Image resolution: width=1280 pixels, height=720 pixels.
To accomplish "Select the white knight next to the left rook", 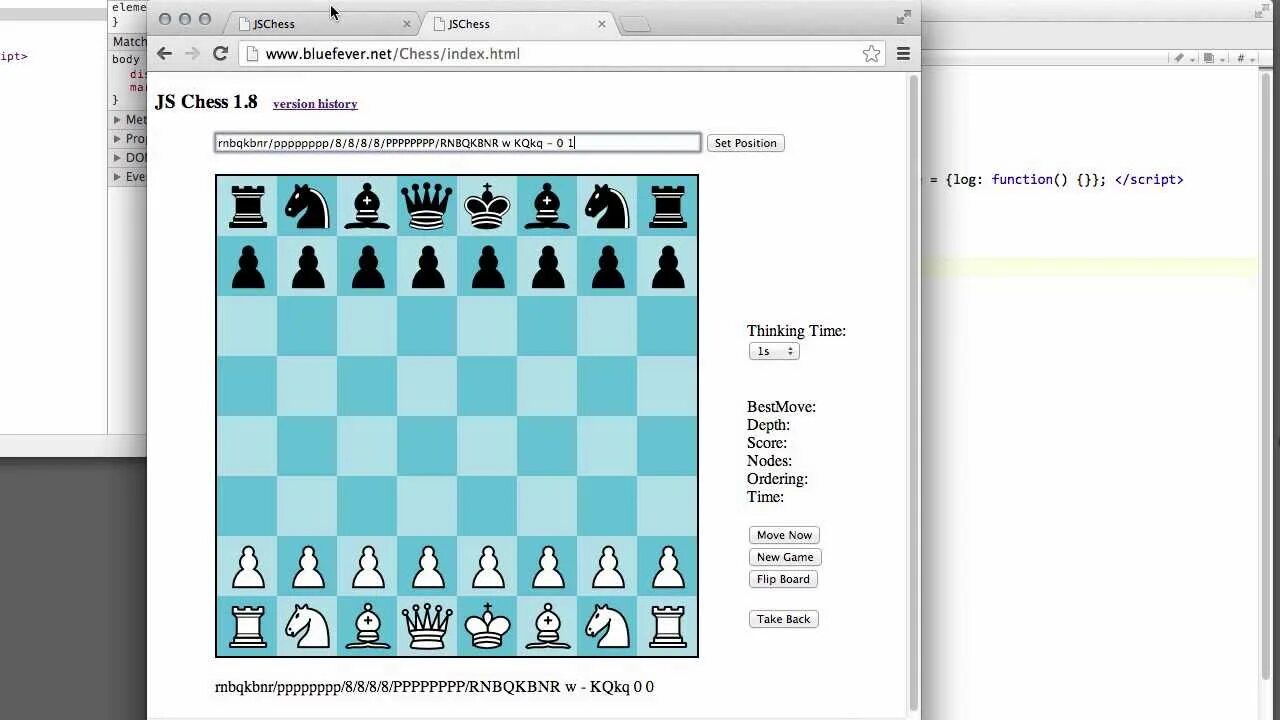I will tap(307, 626).
